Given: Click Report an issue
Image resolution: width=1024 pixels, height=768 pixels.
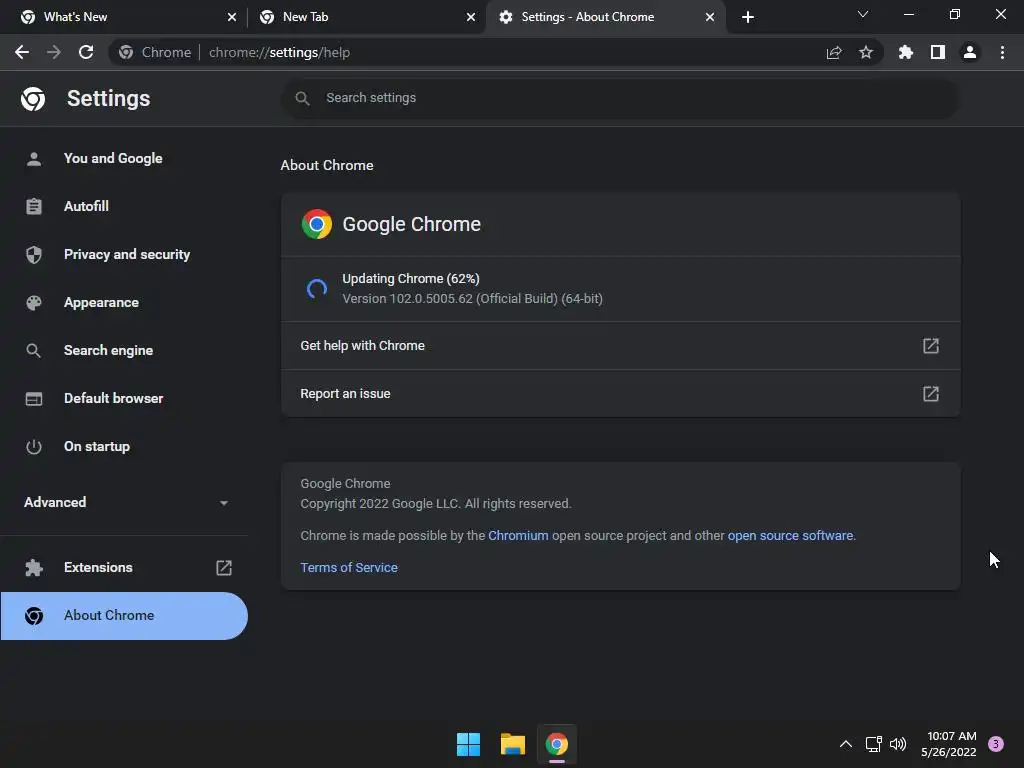Looking at the screenshot, I should pos(620,394).
